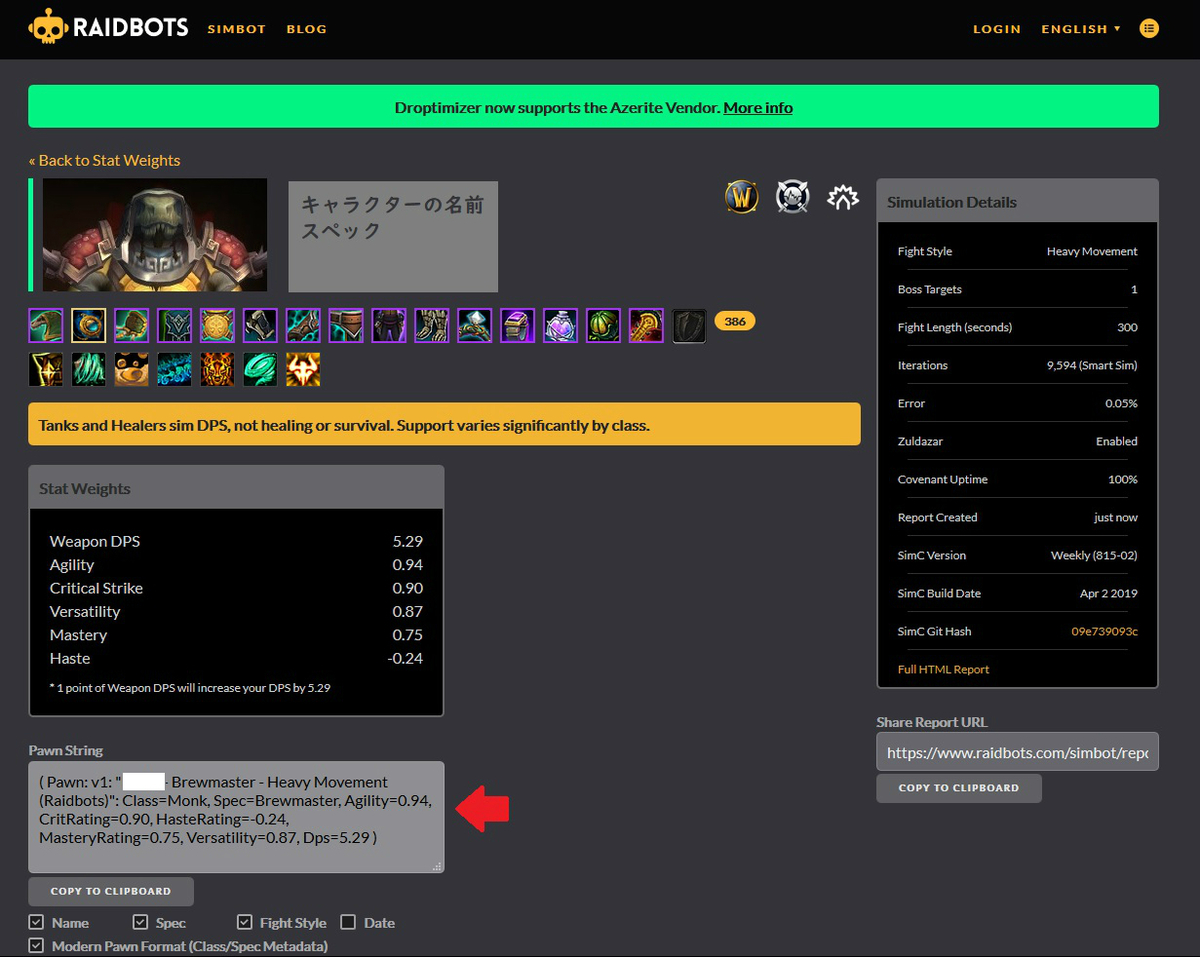This screenshot has width=1200, height=957.
Task: Click inside the Pawn String text area
Action: pos(236,817)
